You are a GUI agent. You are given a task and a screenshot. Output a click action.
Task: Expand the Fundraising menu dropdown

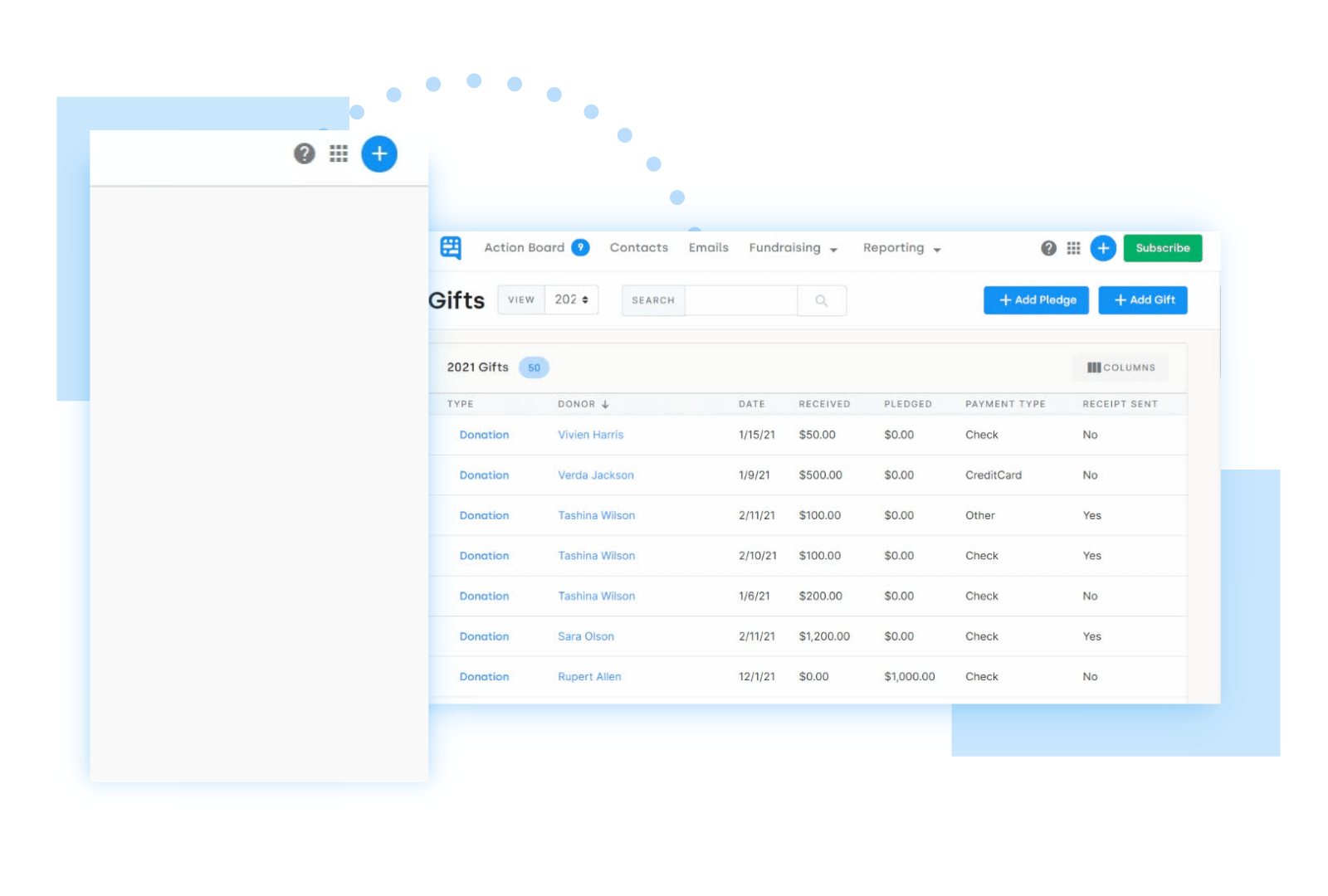coord(793,247)
